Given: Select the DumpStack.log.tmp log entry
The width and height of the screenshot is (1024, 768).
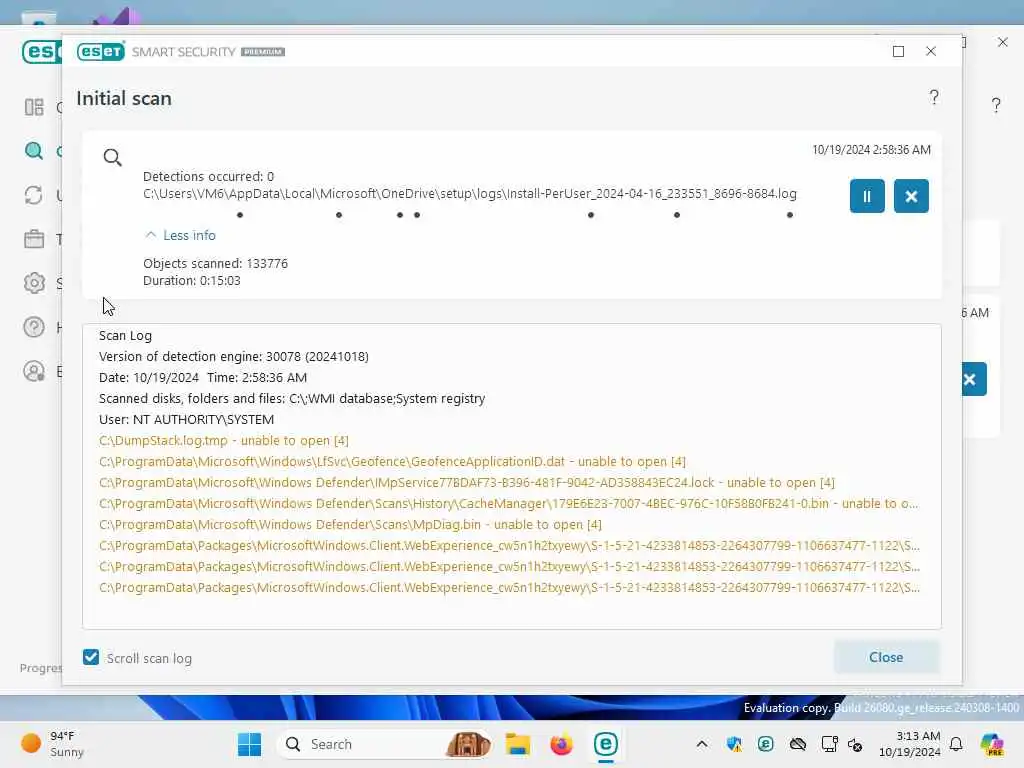Looking at the screenshot, I should (223, 440).
